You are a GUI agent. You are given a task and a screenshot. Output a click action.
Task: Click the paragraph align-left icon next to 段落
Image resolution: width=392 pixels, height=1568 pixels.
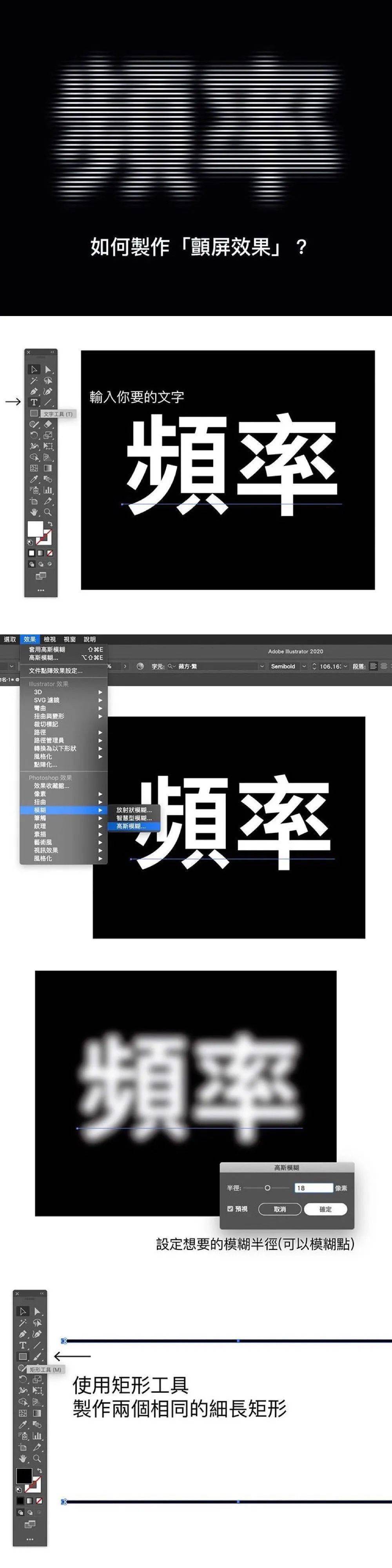(x=373, y=666)
